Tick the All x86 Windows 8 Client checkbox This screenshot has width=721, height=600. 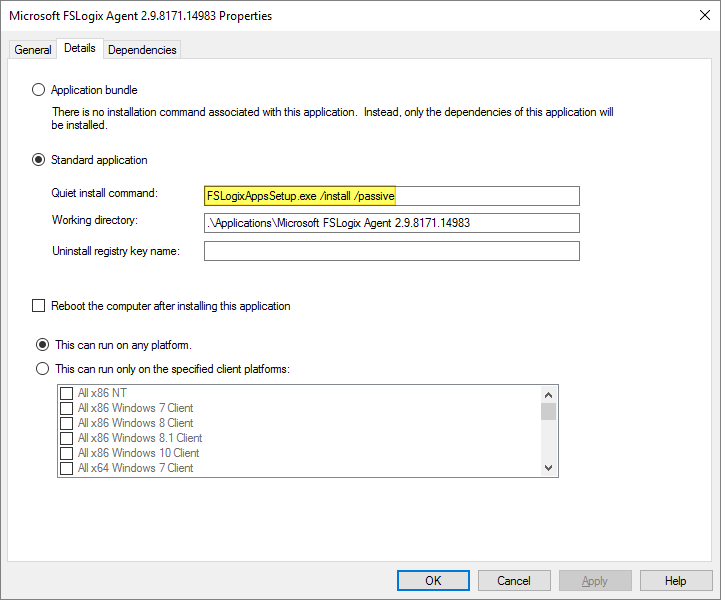(67, 424)
